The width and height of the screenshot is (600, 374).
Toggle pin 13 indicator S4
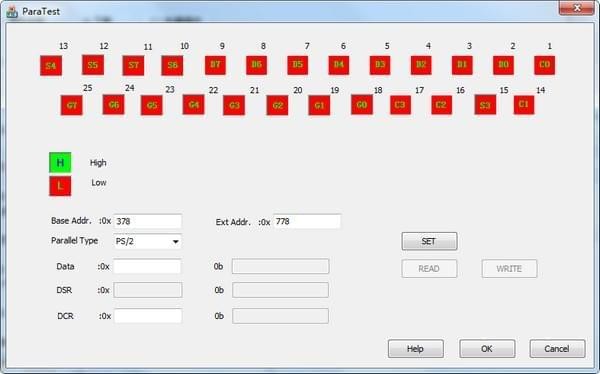[51, 65]
